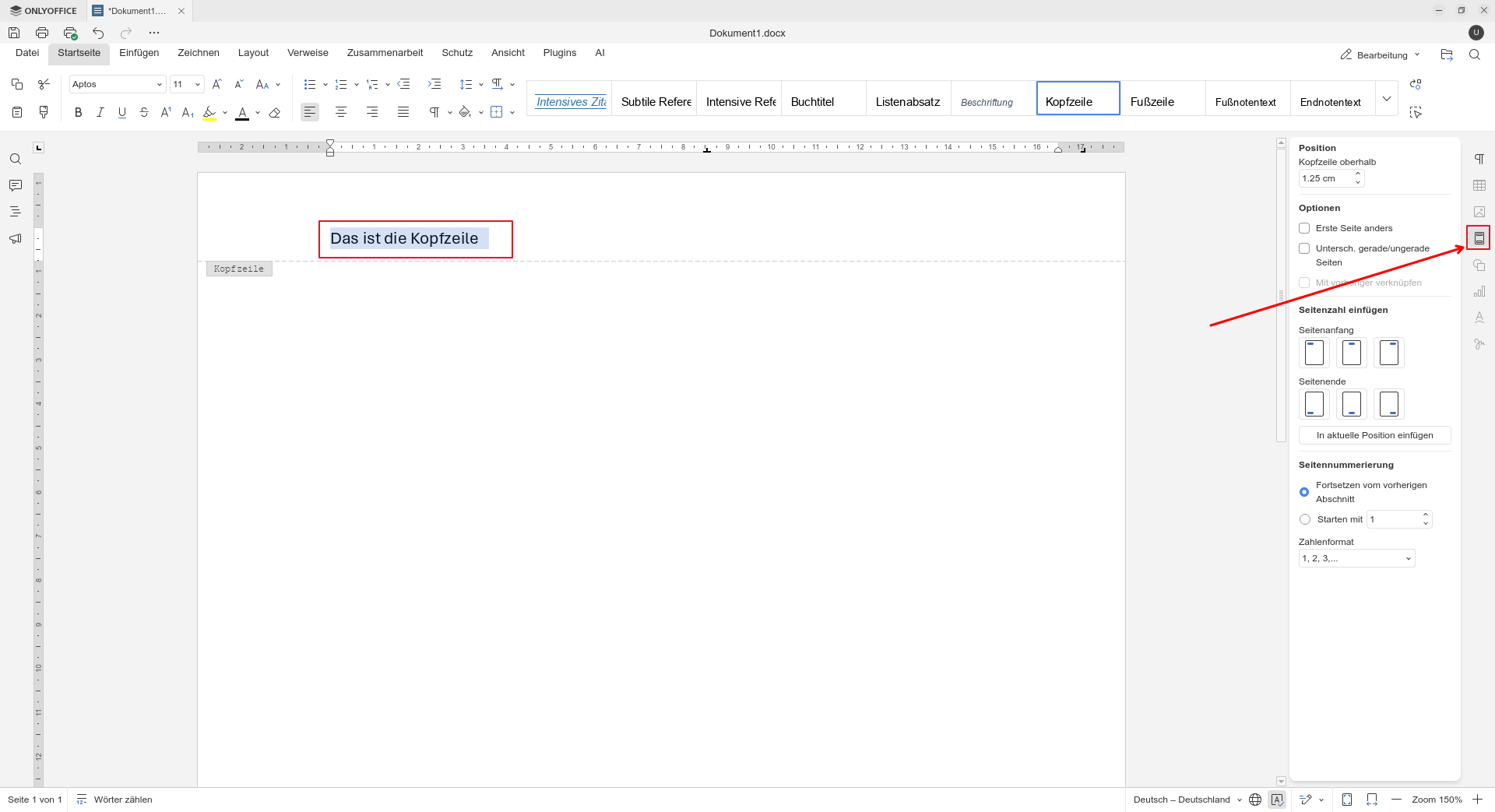Expand the styles gallery arrow

(1387, 99)
